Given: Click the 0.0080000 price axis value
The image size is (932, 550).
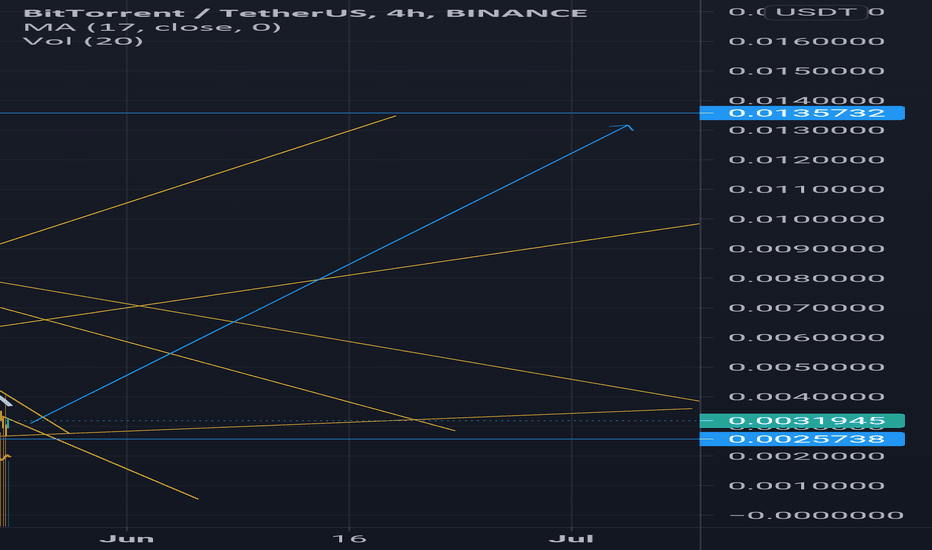Looking at the screenshot, I should [807, 278].
